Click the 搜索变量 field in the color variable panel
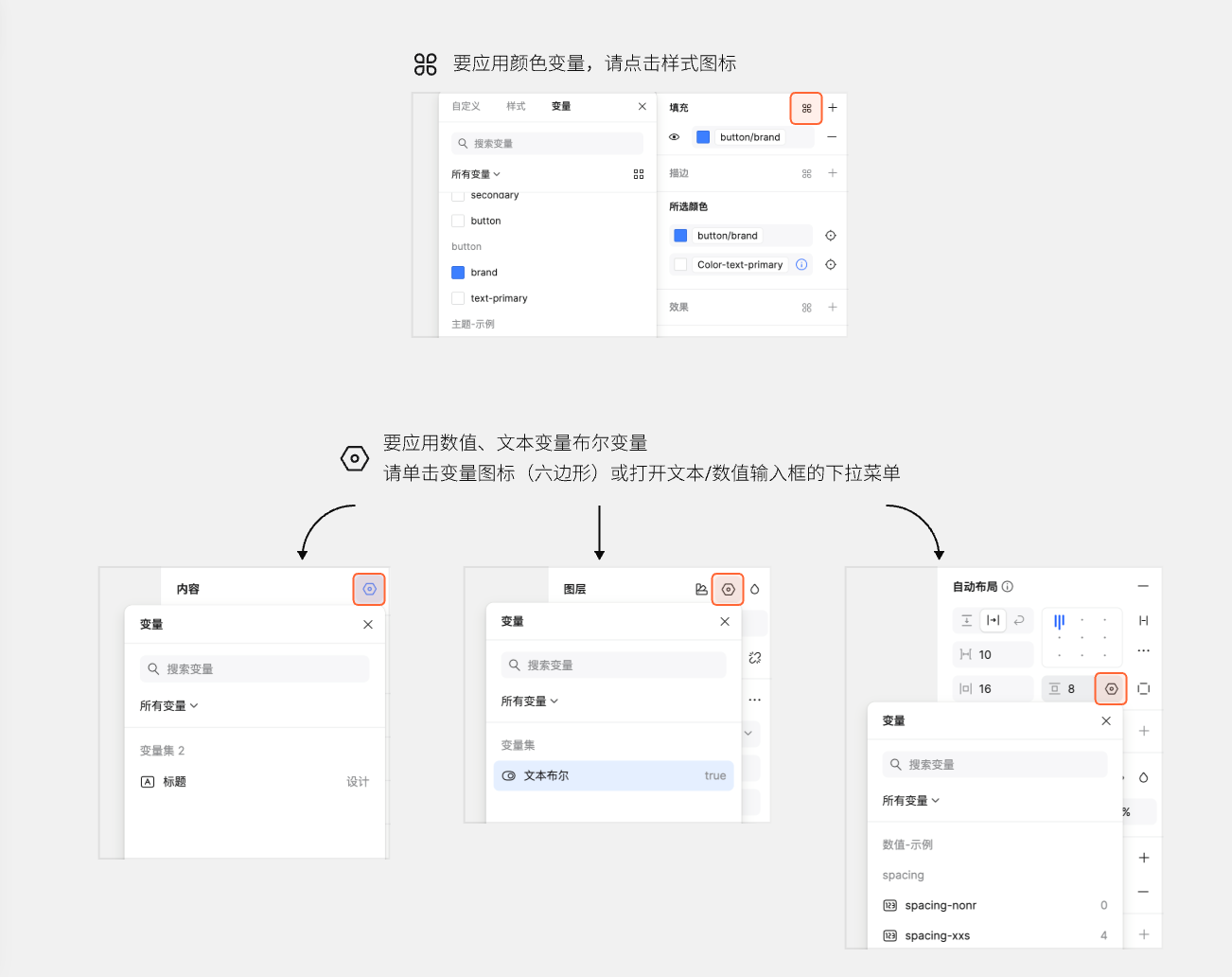This screenshot has height=977, width=1232. click(x=548, y=144)
